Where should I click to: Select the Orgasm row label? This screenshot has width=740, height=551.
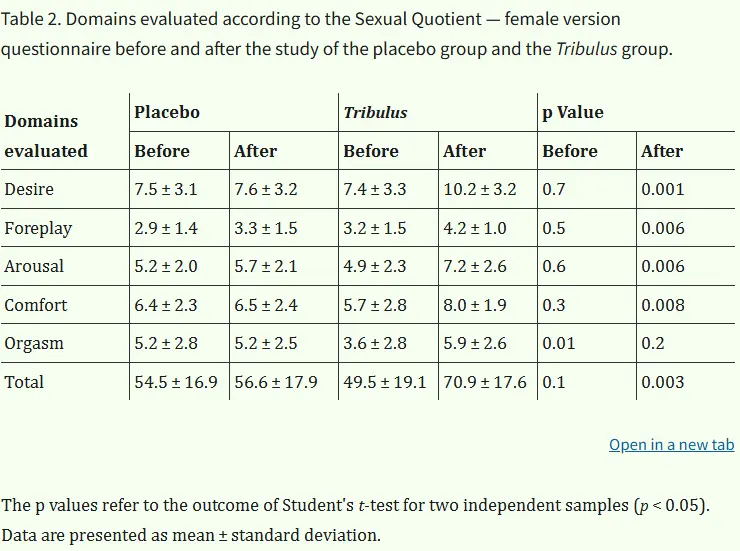[x=34, y=343]
